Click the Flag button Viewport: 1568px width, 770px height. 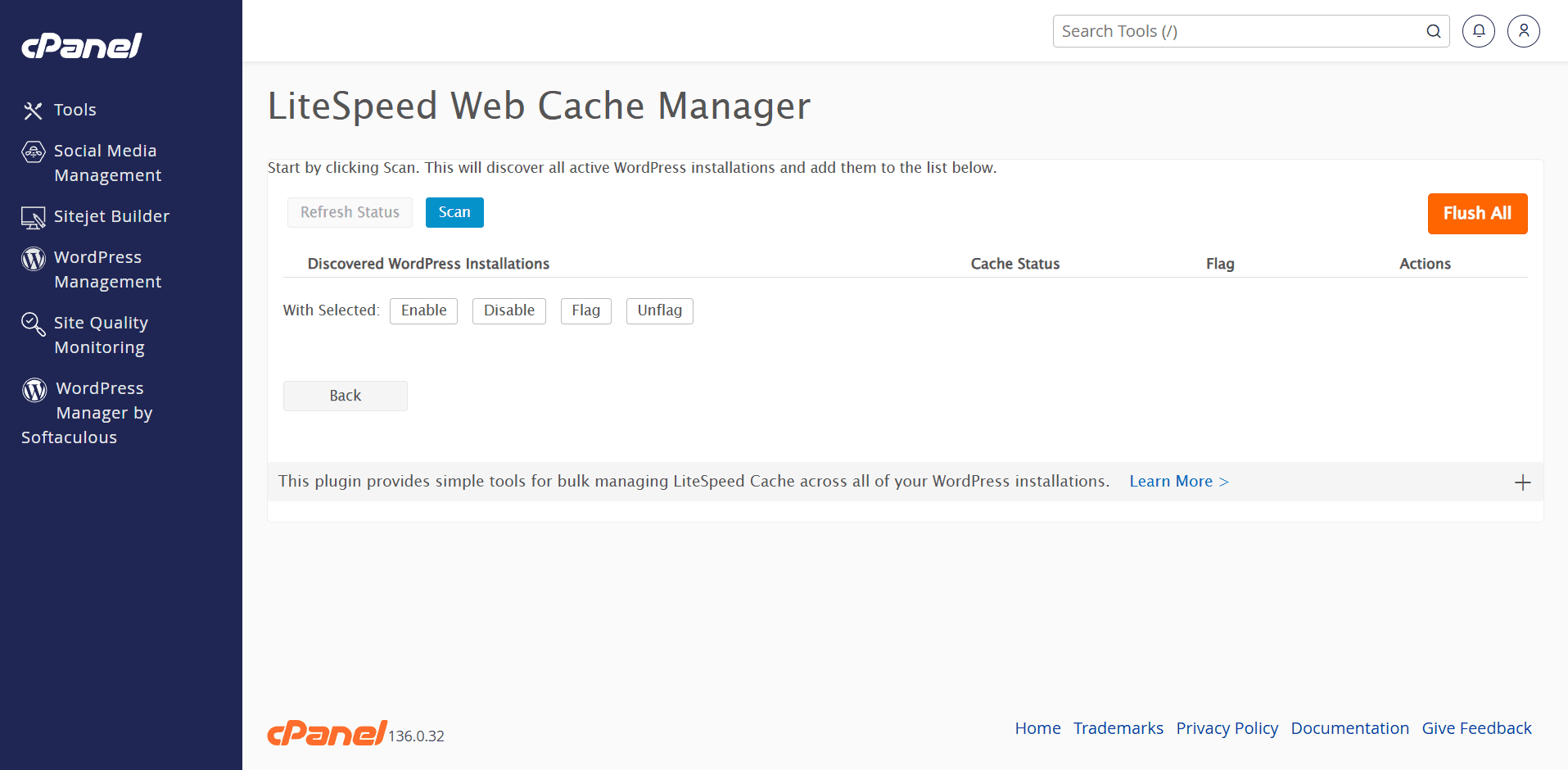585,310
